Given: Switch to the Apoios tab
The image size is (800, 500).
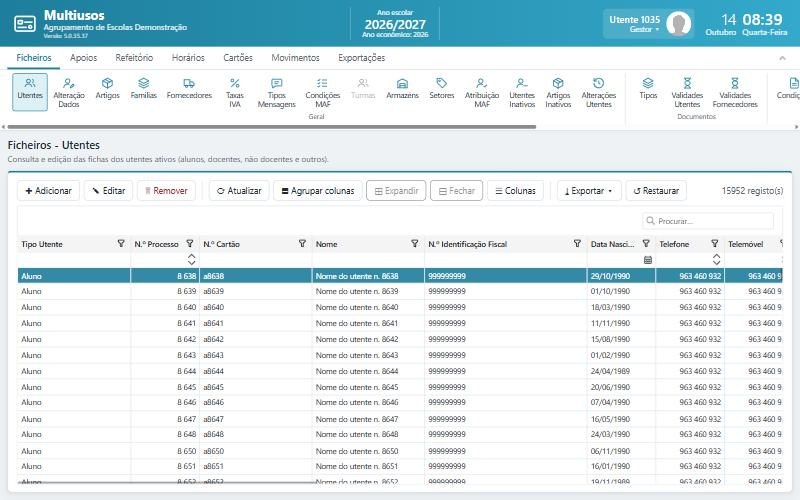Looking at the screenshot, I should click(83, 58).
